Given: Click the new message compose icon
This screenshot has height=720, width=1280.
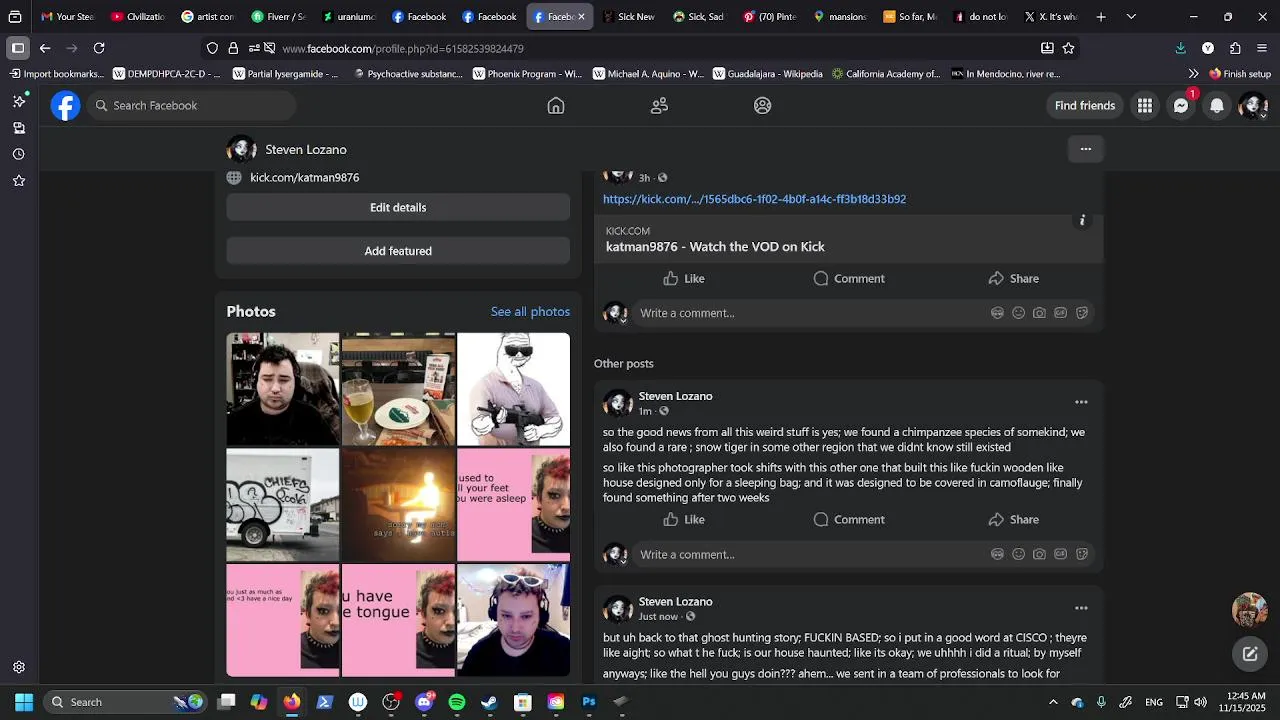Looking at the screenshot, I should [x=1250, y=654].
